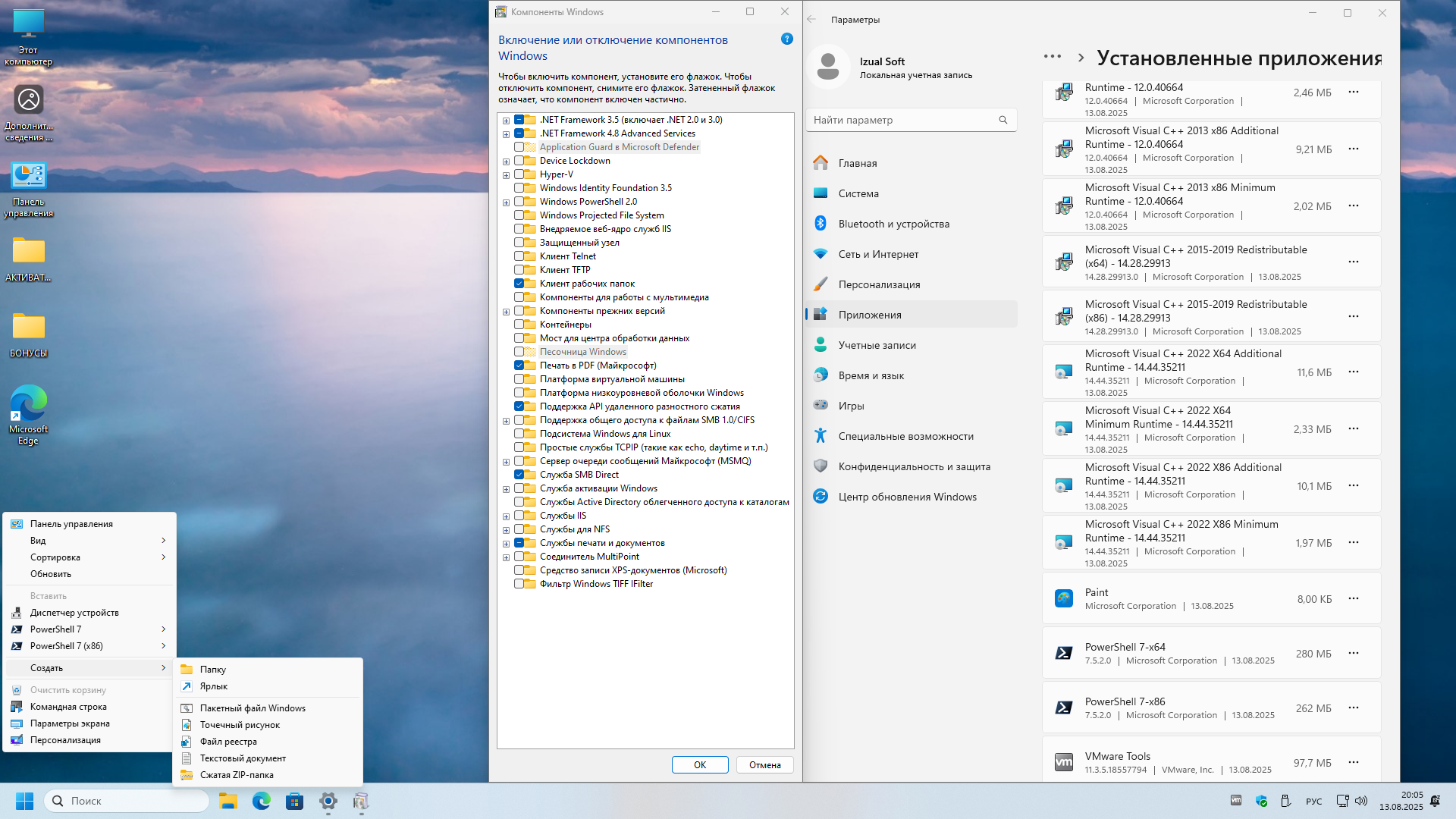The image size is (1456, 819).
Task: Open Время и язык section
Action: pos(912,375)
